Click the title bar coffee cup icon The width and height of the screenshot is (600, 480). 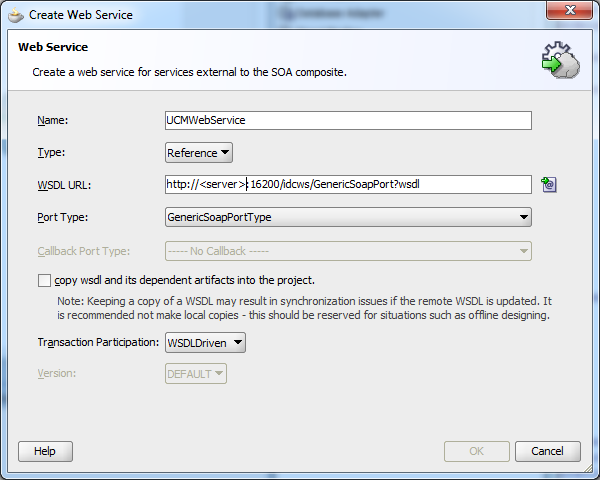click(x=16, y=15)
